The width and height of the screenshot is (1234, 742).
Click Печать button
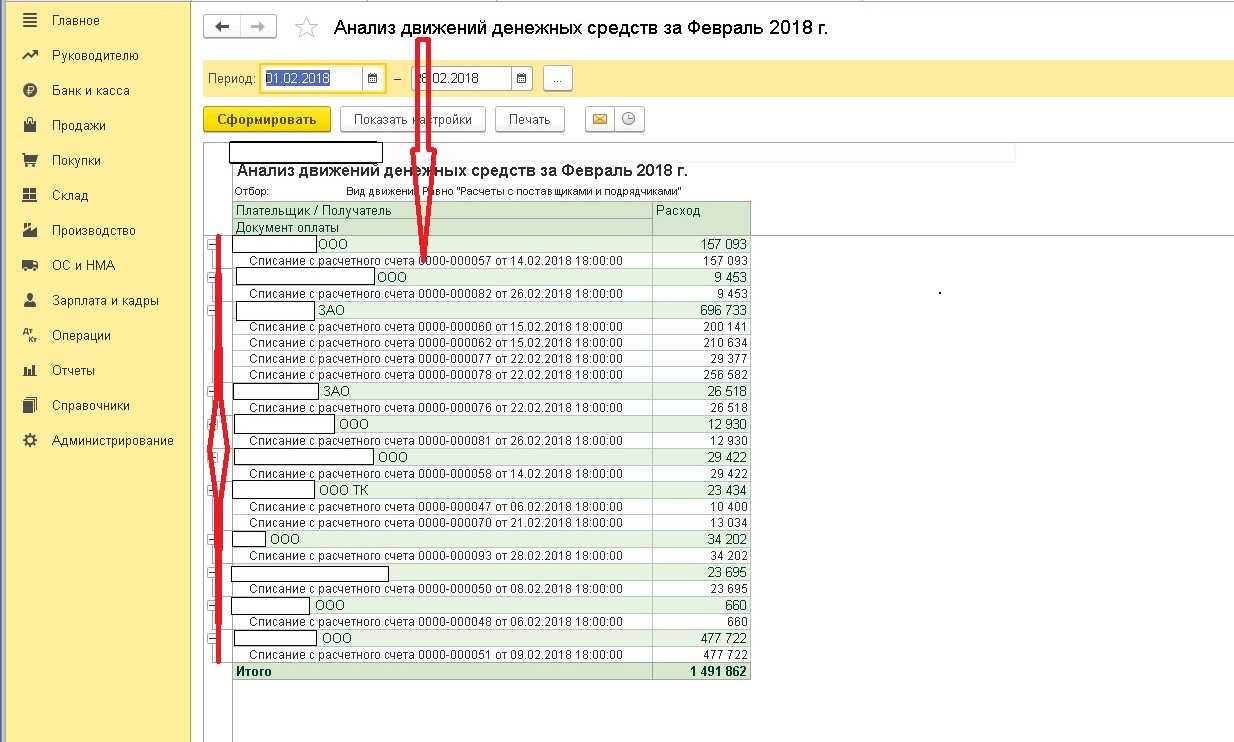click(x=529, y=119)
